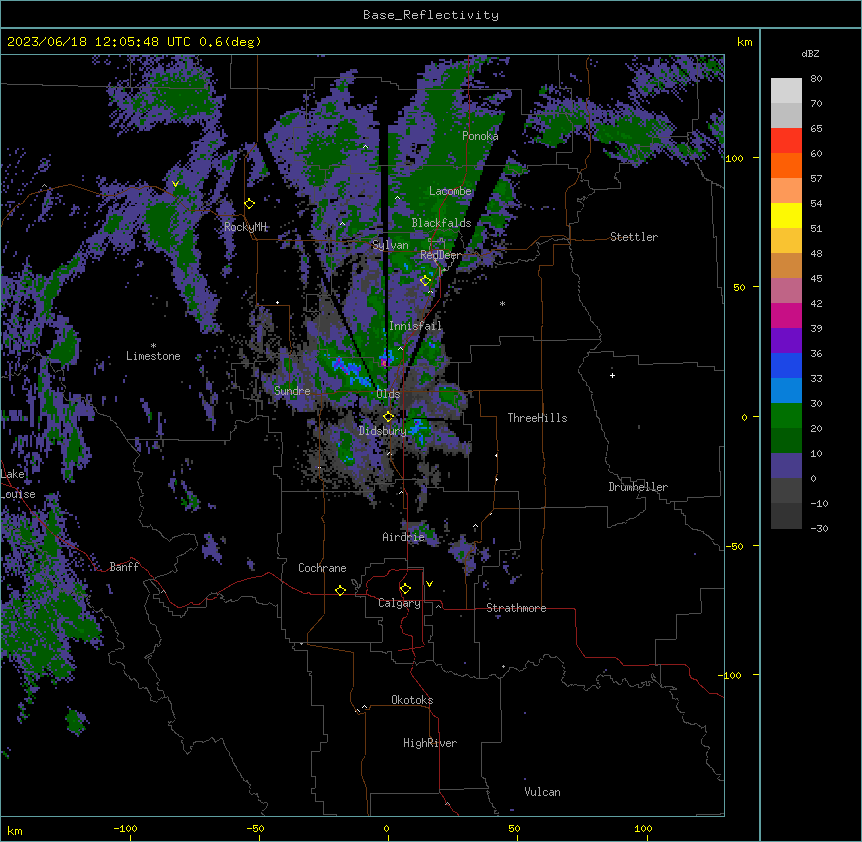Click the yellow V marker northwest of RockyMH
This screenshot has height=842, width=862.
(175, 184)
